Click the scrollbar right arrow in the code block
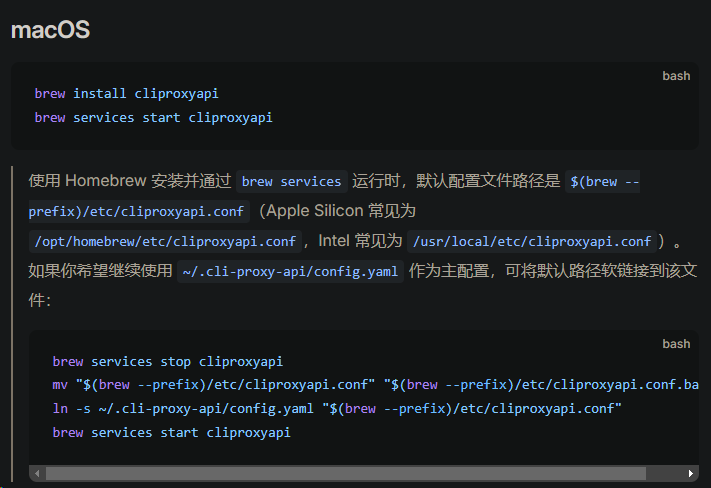Viewport: 711px width, 488px height. (691, 473)
